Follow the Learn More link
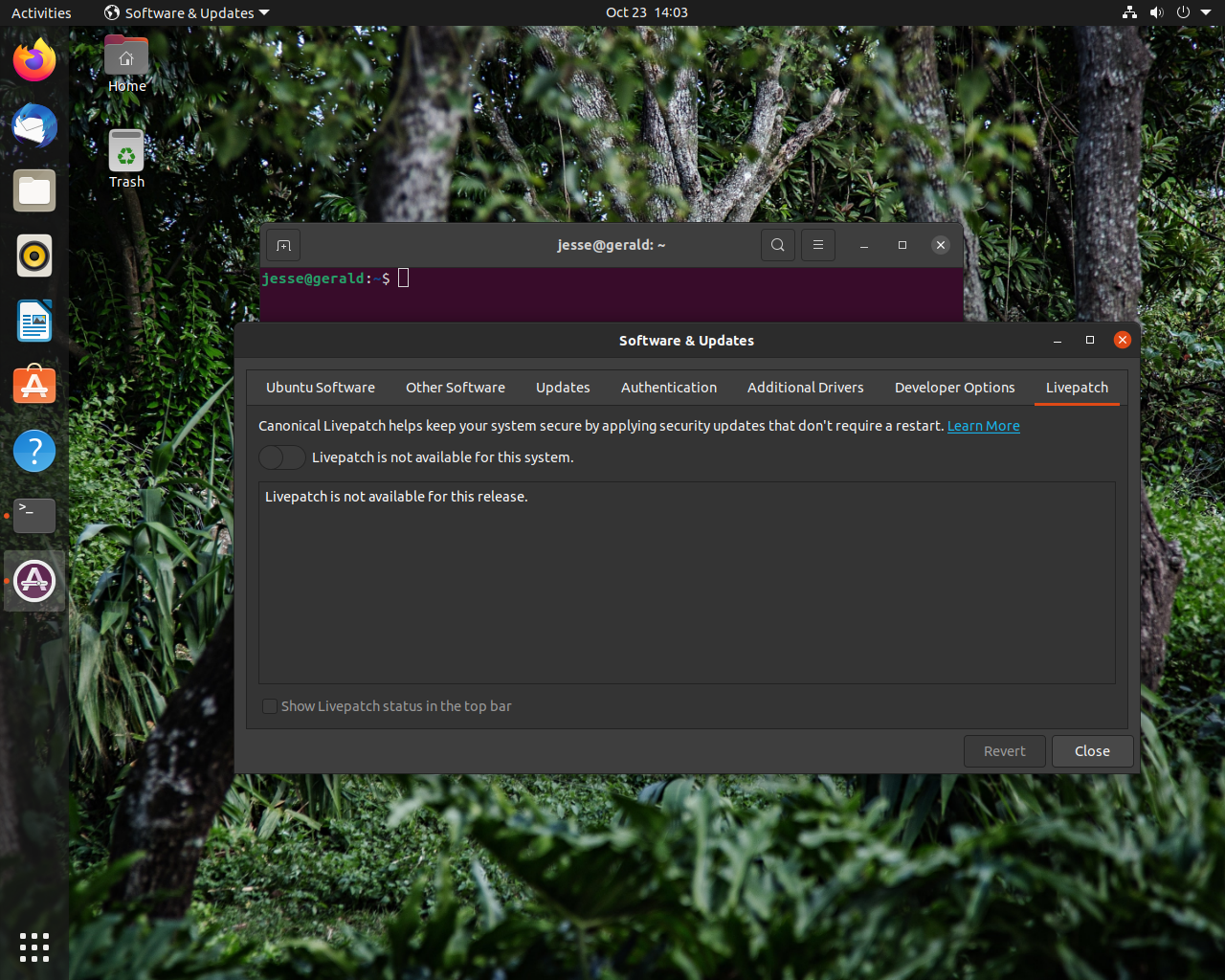The height and width of the screenshot is (980, 1225). 984,426
